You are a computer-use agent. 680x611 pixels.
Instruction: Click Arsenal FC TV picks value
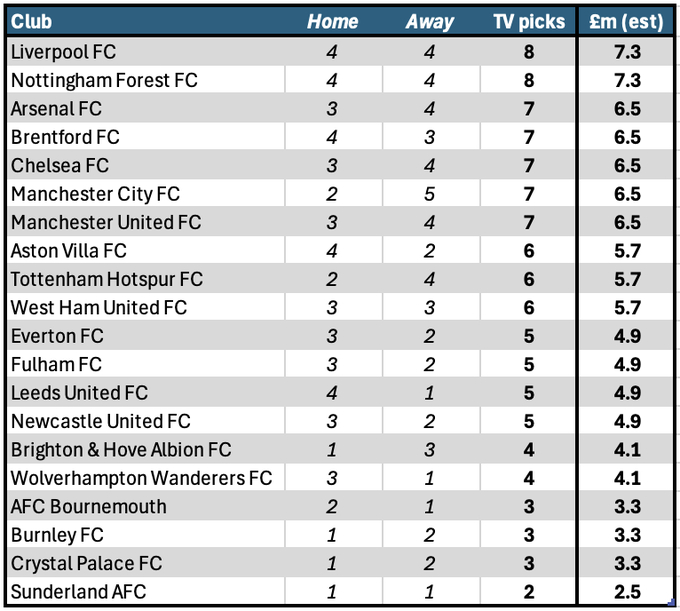pos(528,108)
